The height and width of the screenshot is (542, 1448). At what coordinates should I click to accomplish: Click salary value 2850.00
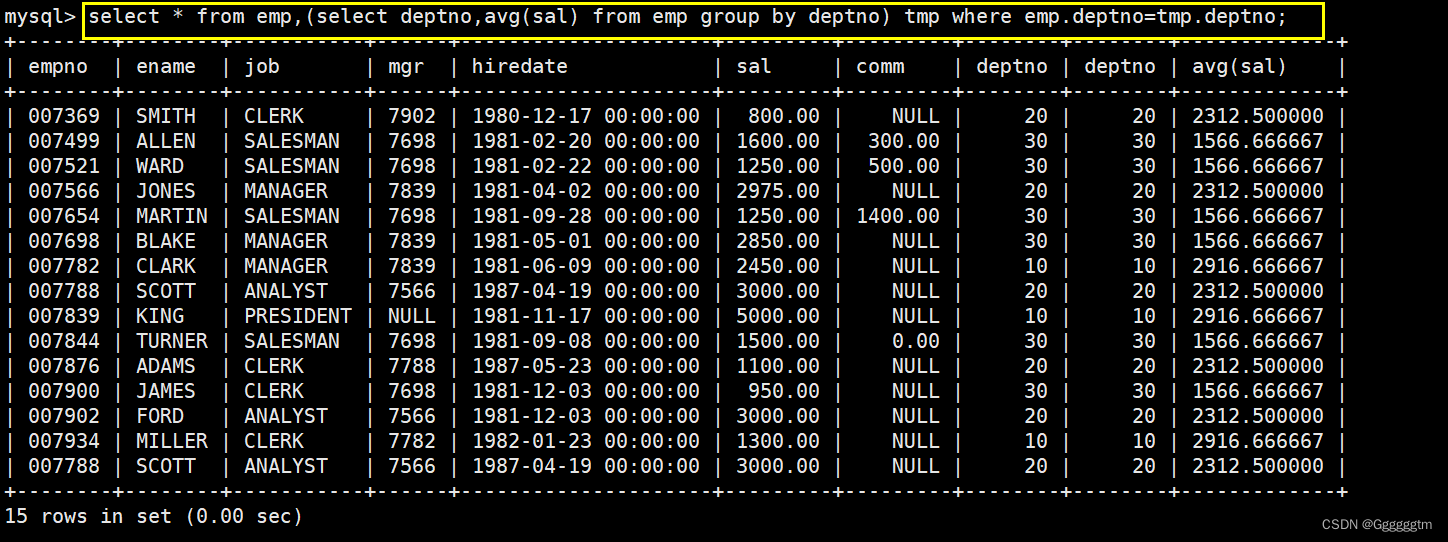coord(778,241)
